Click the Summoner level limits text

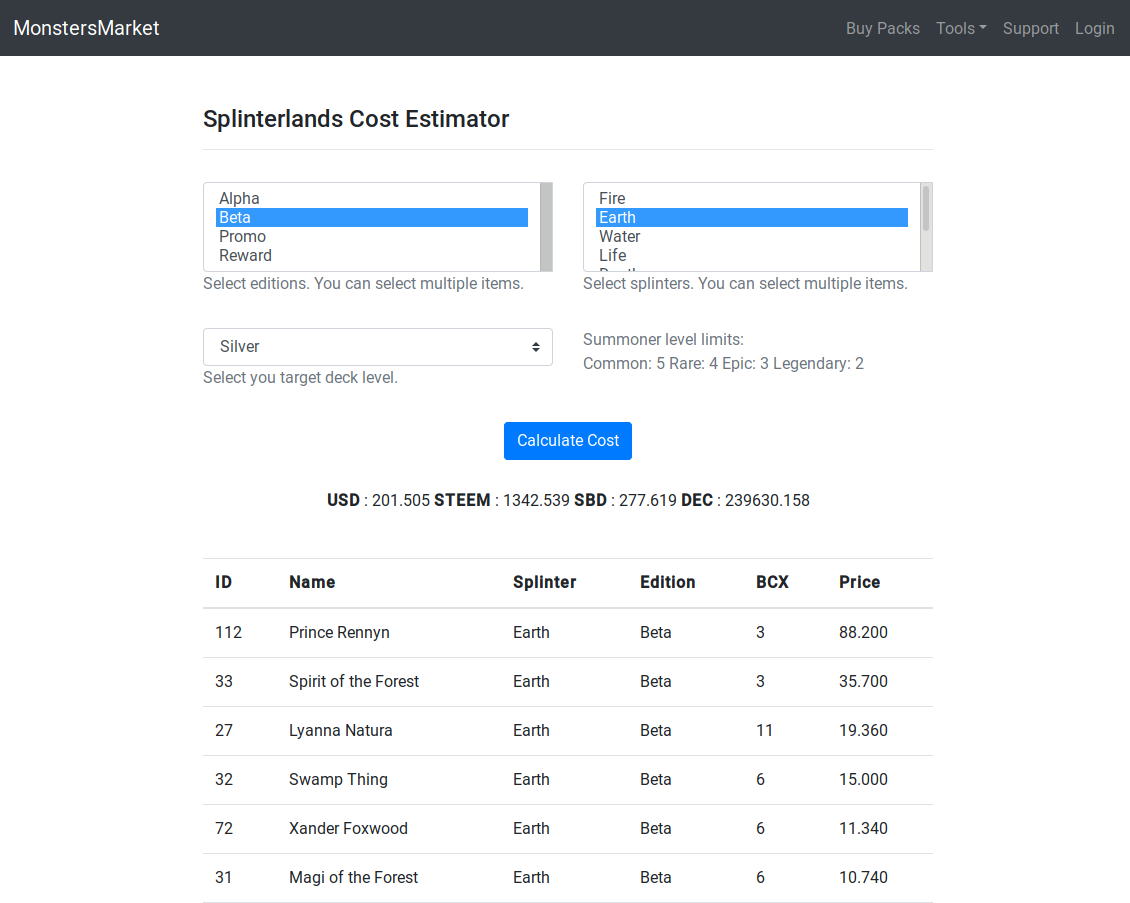663,339
